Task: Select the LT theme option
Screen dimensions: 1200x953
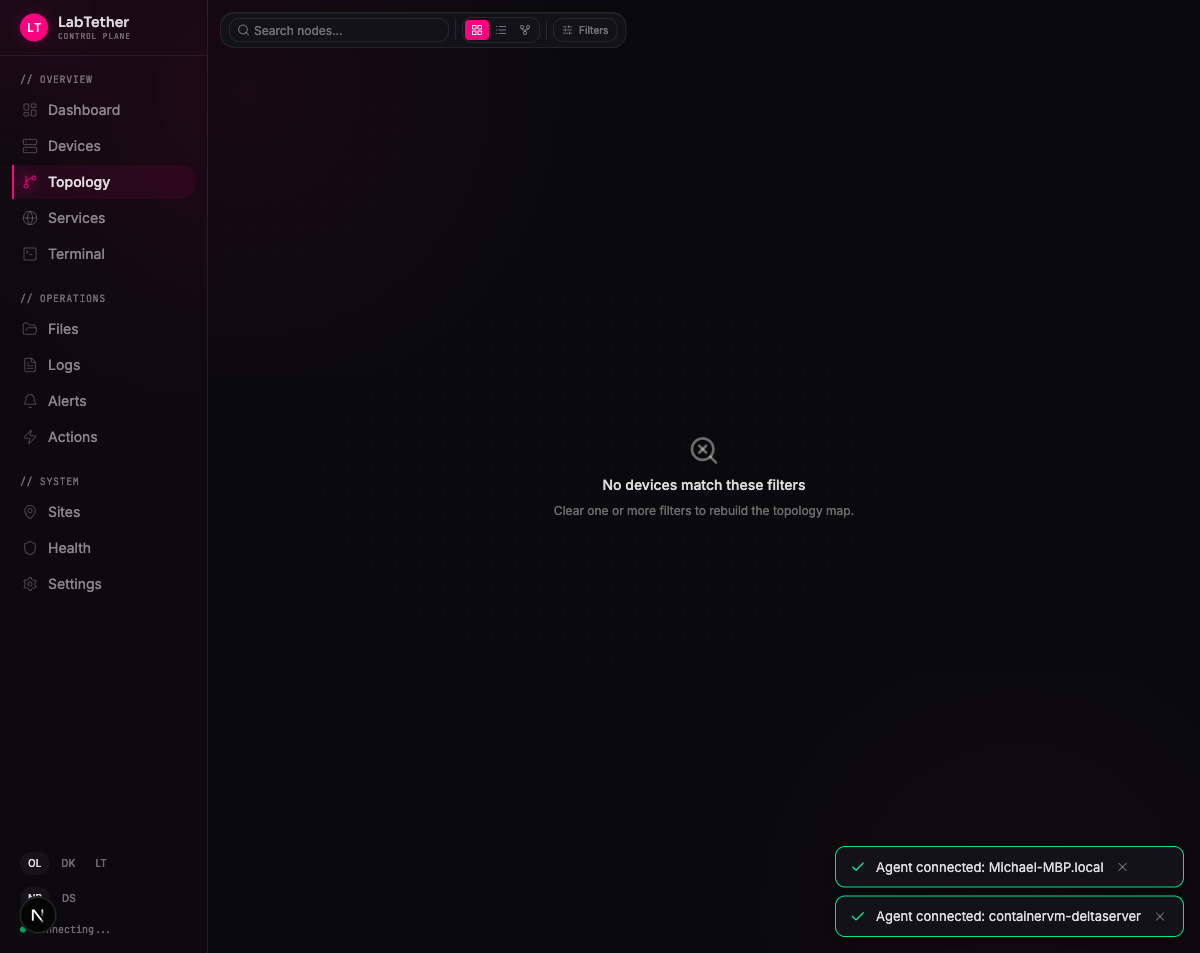Action: [101, 863]
